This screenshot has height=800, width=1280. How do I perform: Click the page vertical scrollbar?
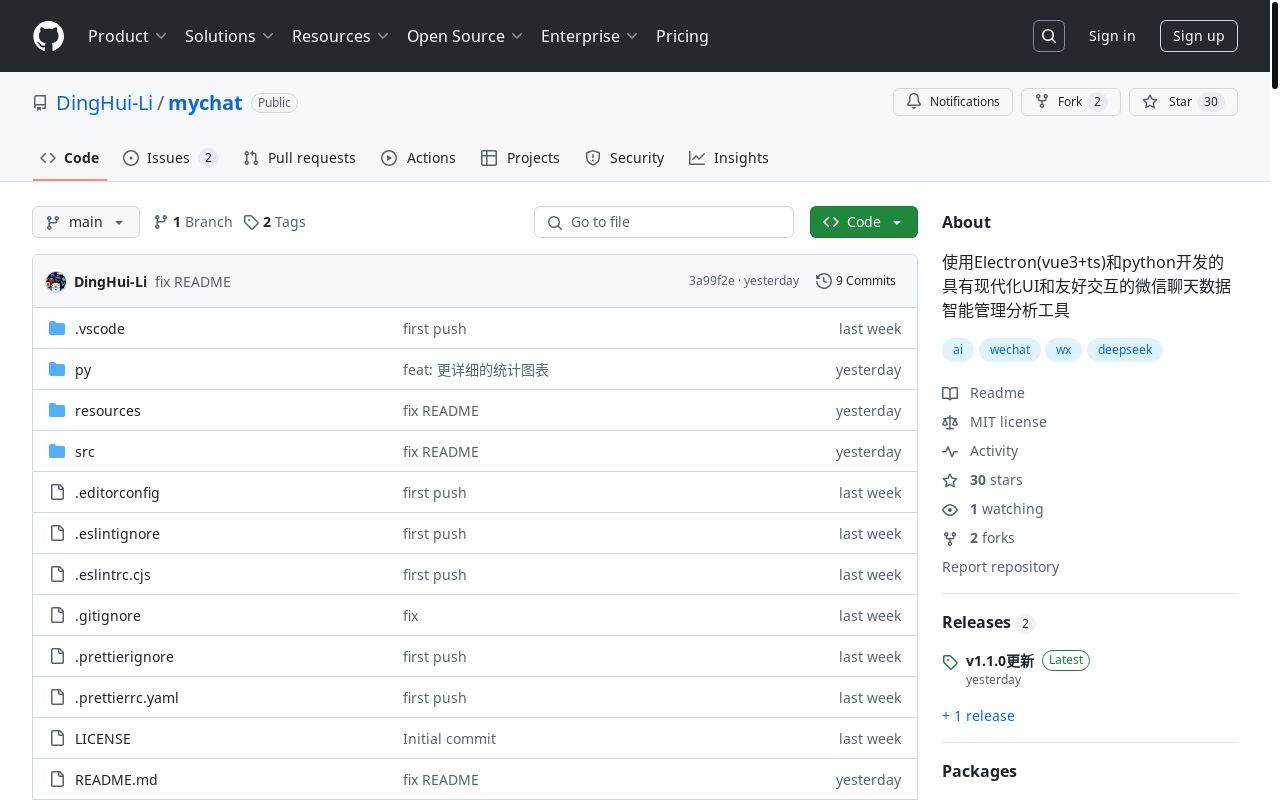(x=1273, y=400)
